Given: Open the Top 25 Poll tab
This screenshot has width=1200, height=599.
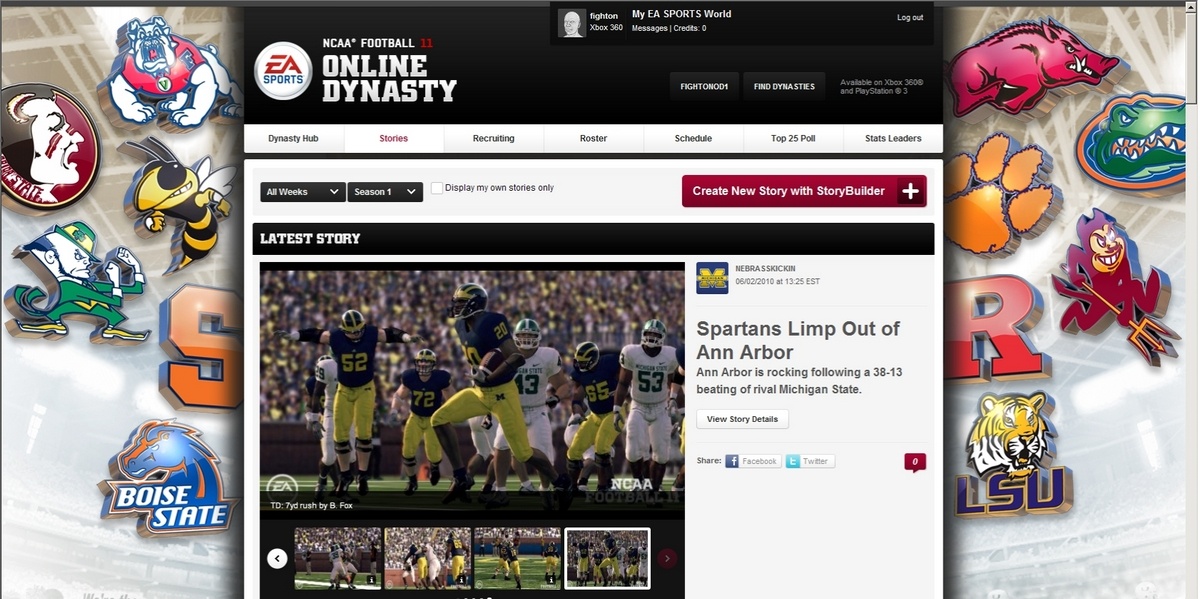Looking at the screenshot, I should [x=793, y=138].
